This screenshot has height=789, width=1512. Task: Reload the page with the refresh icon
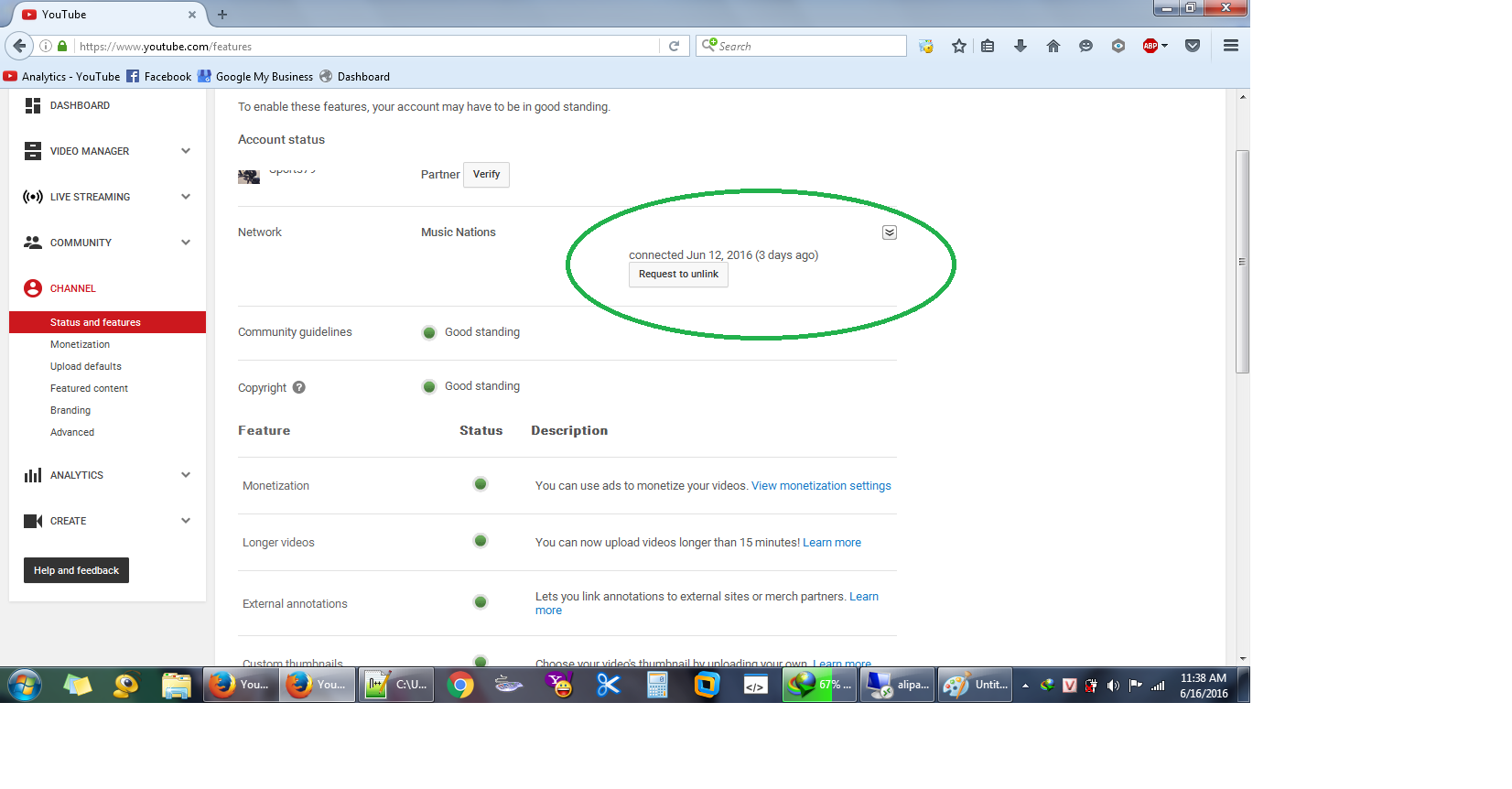coord(675,46)
